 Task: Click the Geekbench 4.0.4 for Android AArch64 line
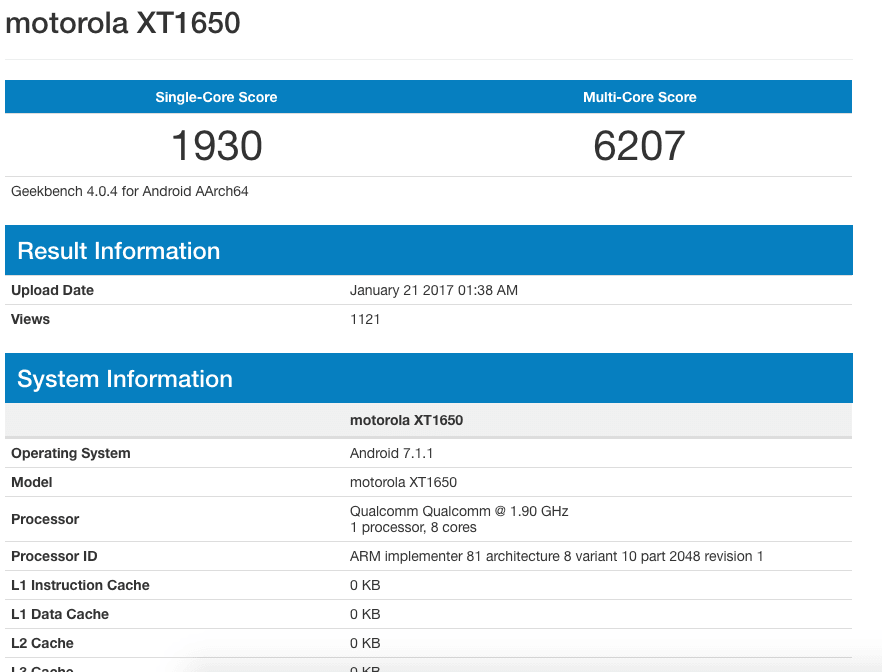(129, 191)
